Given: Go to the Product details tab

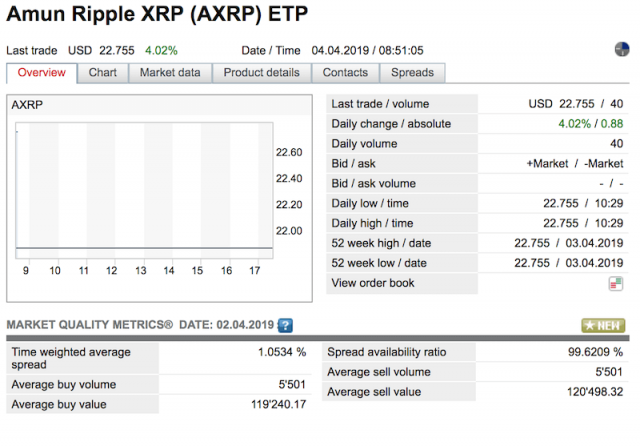Looking at the screenshot, I should point(262,73).
